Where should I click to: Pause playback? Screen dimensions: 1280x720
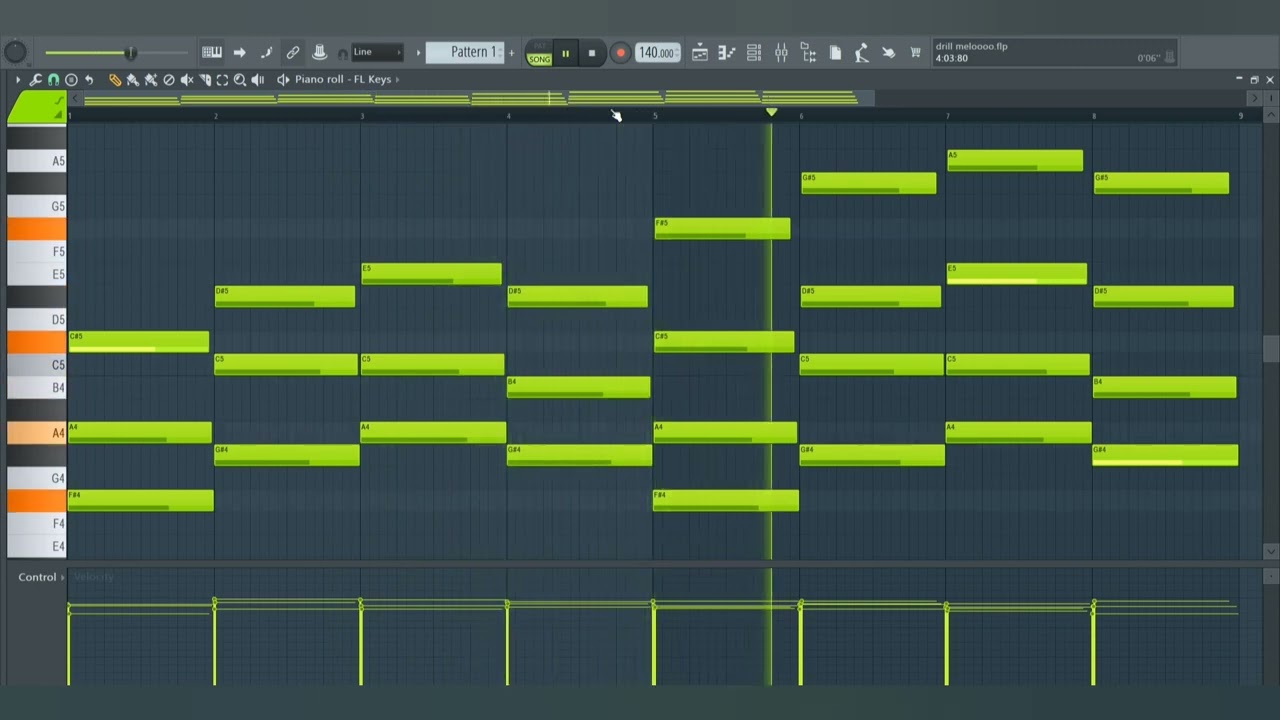pos(565,53)
